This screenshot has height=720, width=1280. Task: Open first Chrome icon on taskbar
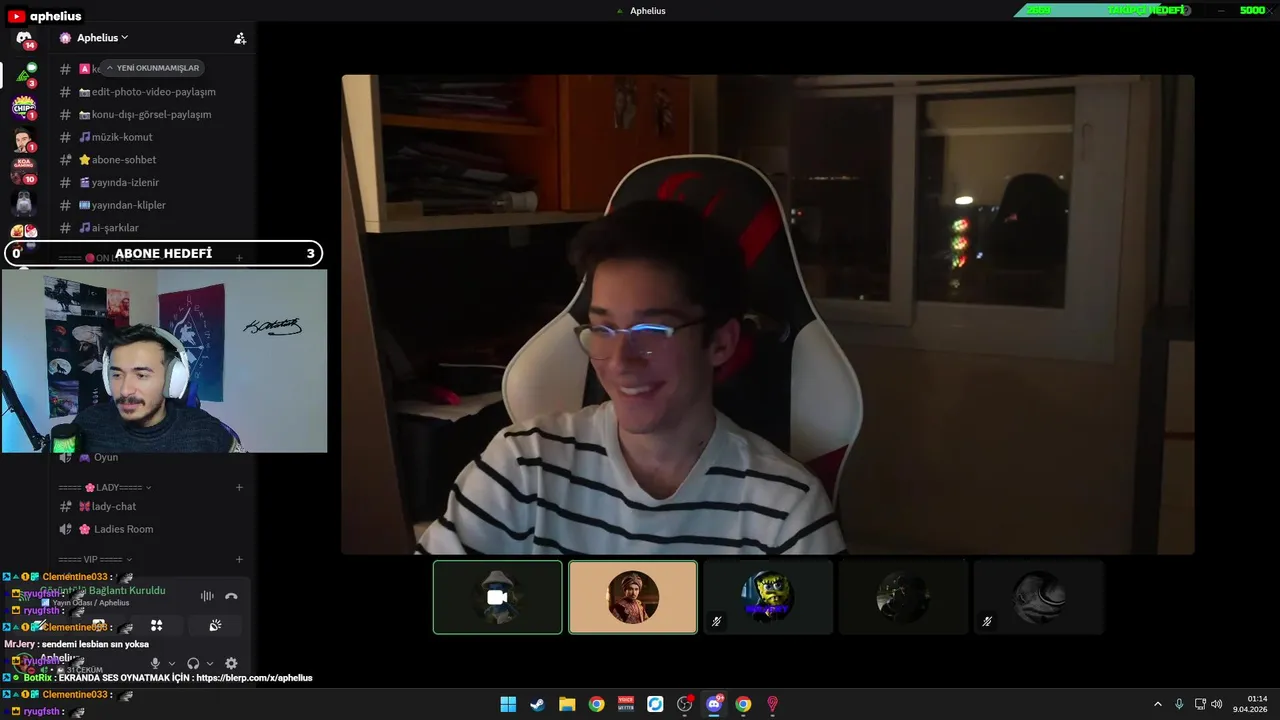[x=596, y=704]
